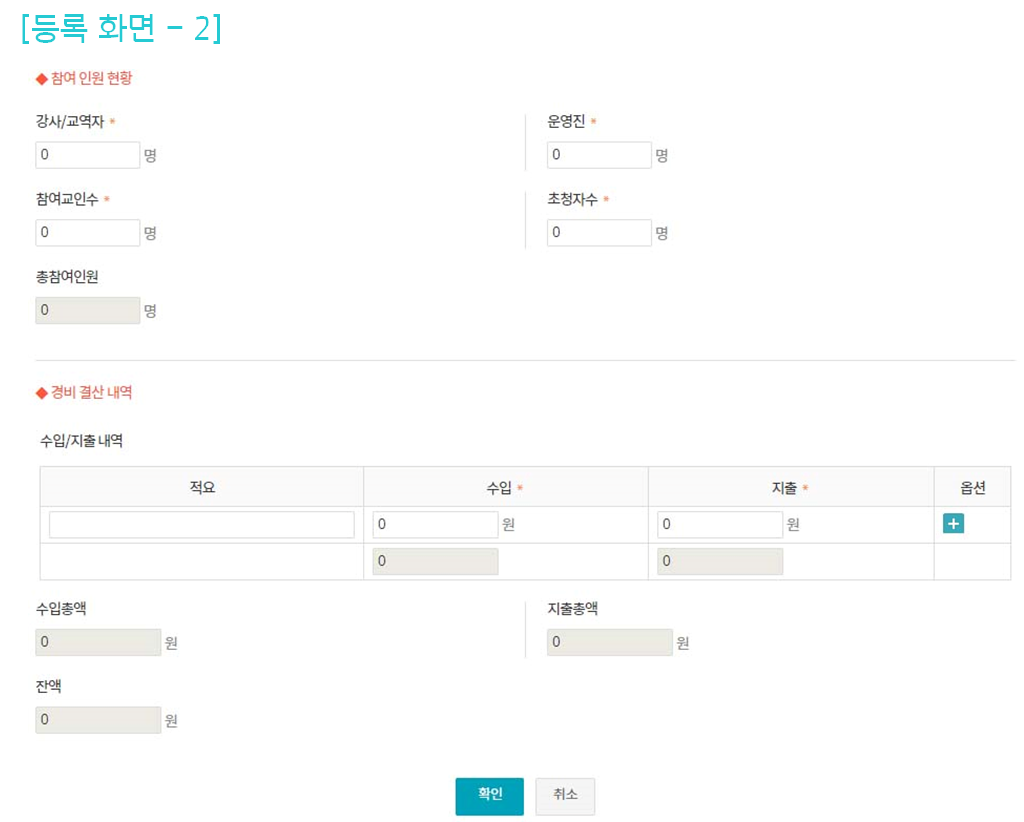Click the 확인 confirm button
The image size is (1024, 822).
(489, 796)
